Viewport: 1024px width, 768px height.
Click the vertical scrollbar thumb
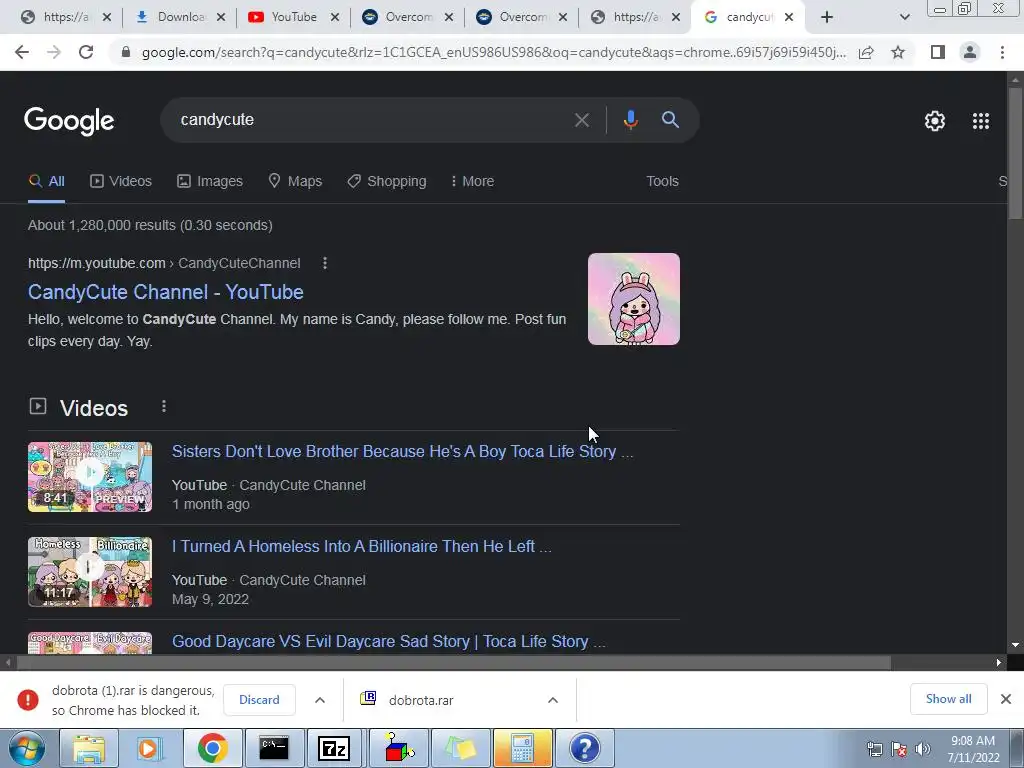click(1015, 153)
